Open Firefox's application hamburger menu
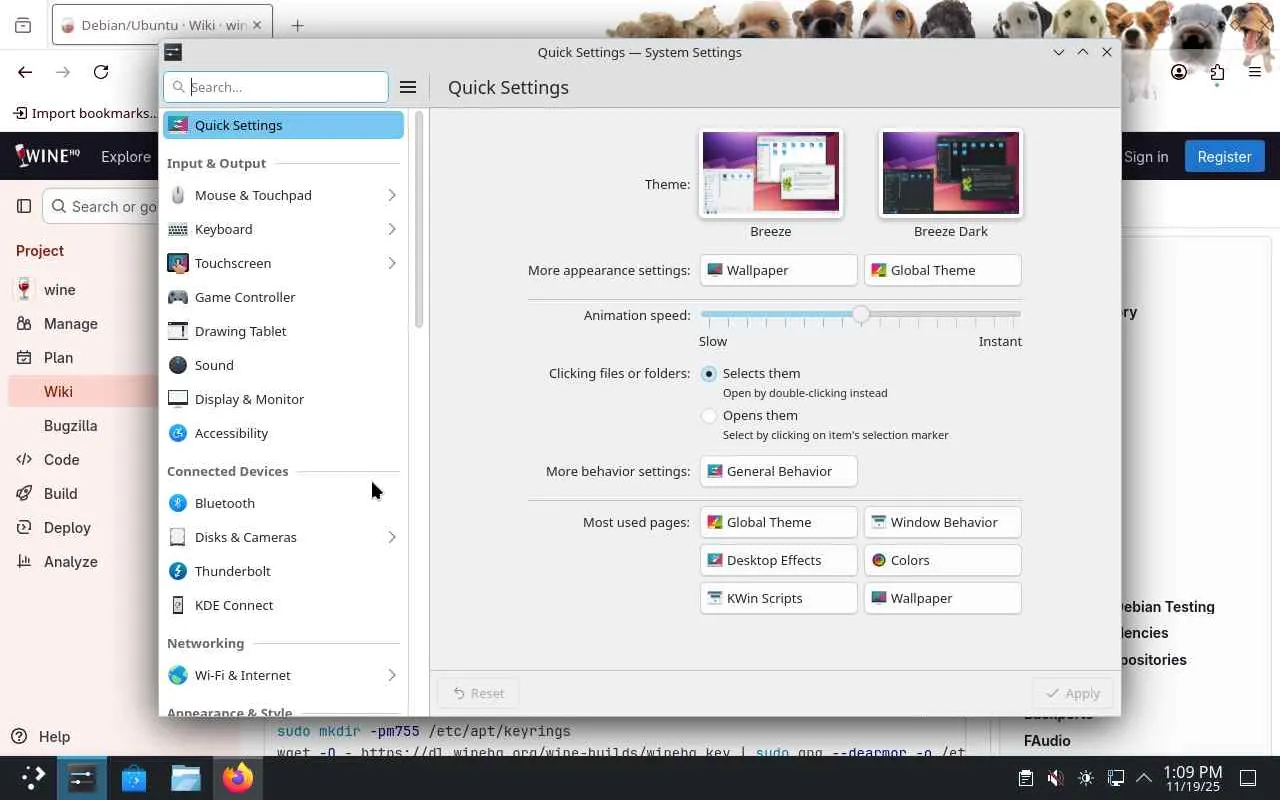 [1255, 72]
